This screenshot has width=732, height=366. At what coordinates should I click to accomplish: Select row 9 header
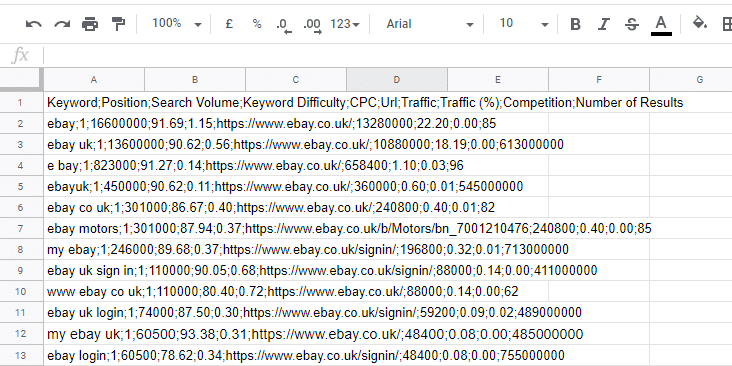coord(20,270)
